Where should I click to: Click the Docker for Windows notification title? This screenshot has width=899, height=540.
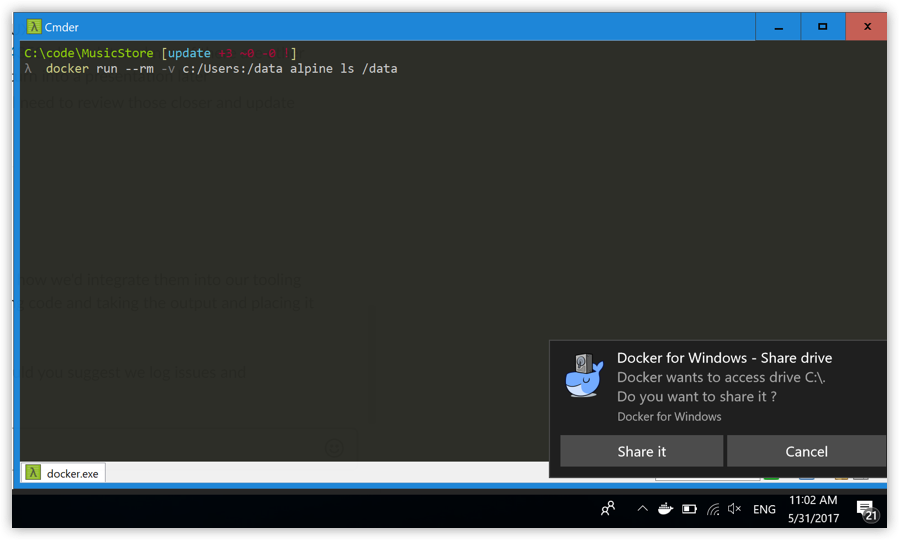724,358
